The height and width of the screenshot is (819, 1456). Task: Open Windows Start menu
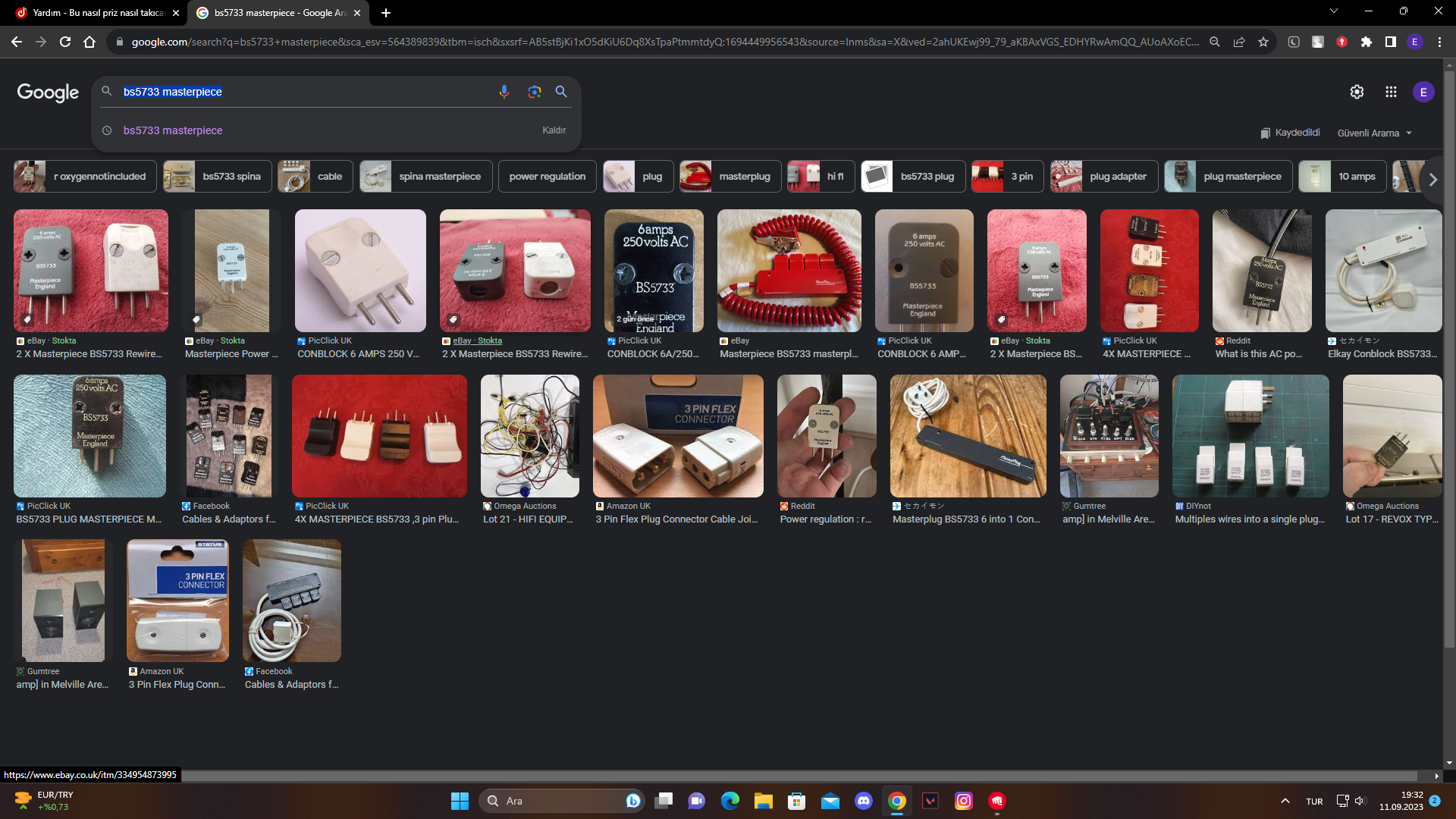[x=460, y=801]
